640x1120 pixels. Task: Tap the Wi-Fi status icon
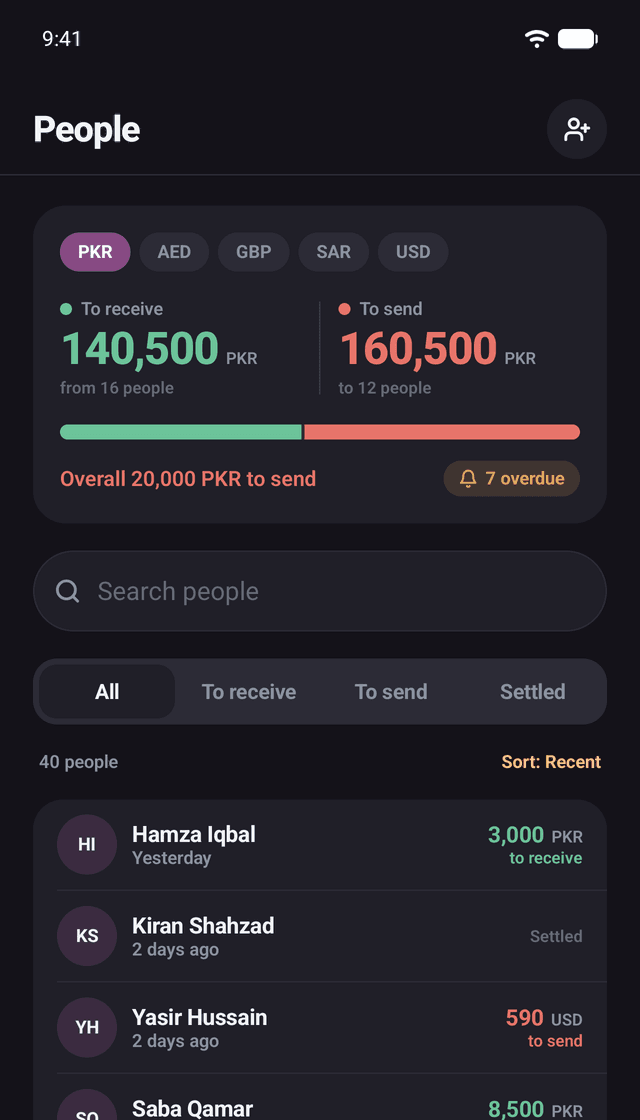pos(536,39)
